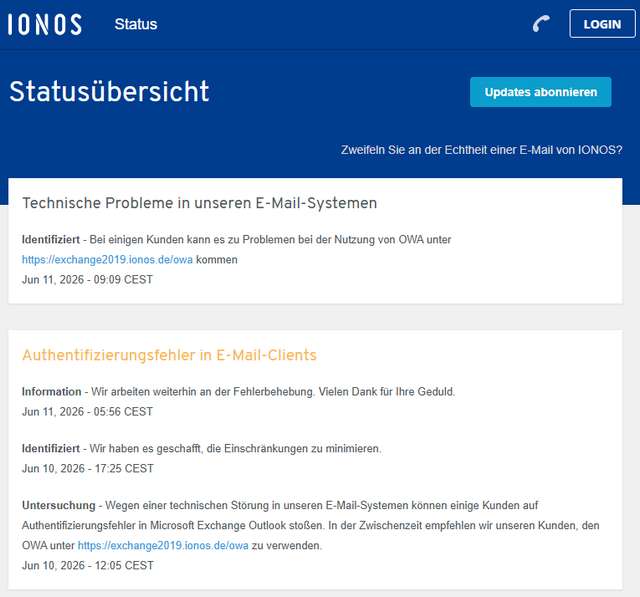Open 'Zweifeln Sie an der Echtheit' link

pos(482,150)
